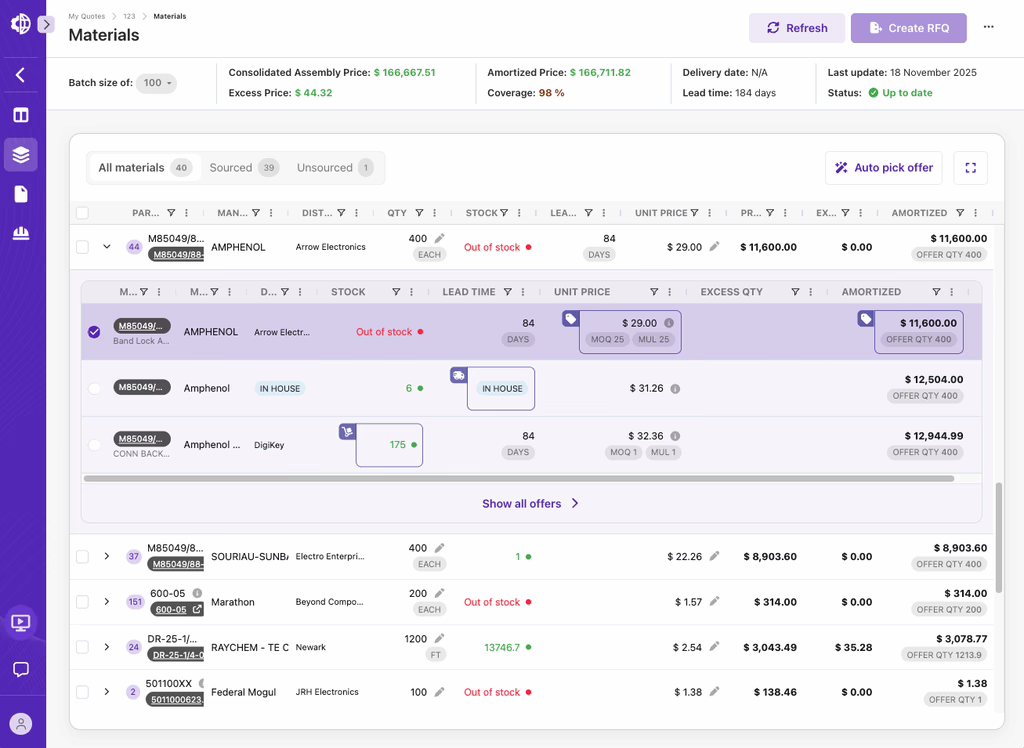Click the document icon in sidebar
This screenshot has height=748, width=1024.
pos(21,194)
